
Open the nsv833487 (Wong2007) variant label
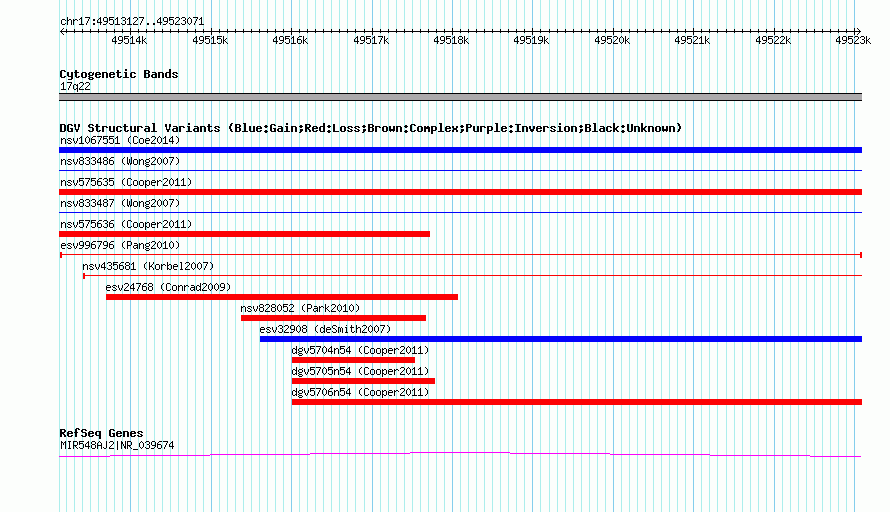[120, 203]
